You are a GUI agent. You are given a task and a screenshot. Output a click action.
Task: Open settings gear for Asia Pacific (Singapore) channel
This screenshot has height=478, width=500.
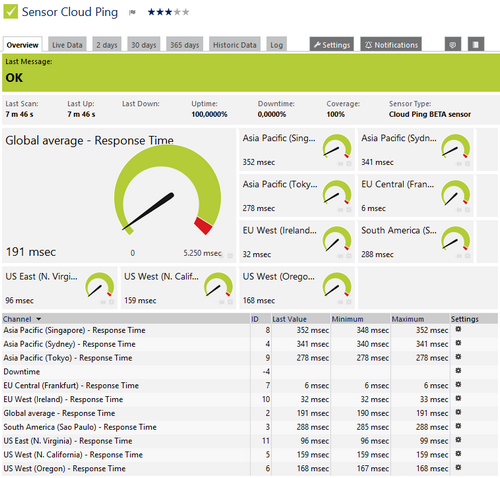tap(458, 329)
